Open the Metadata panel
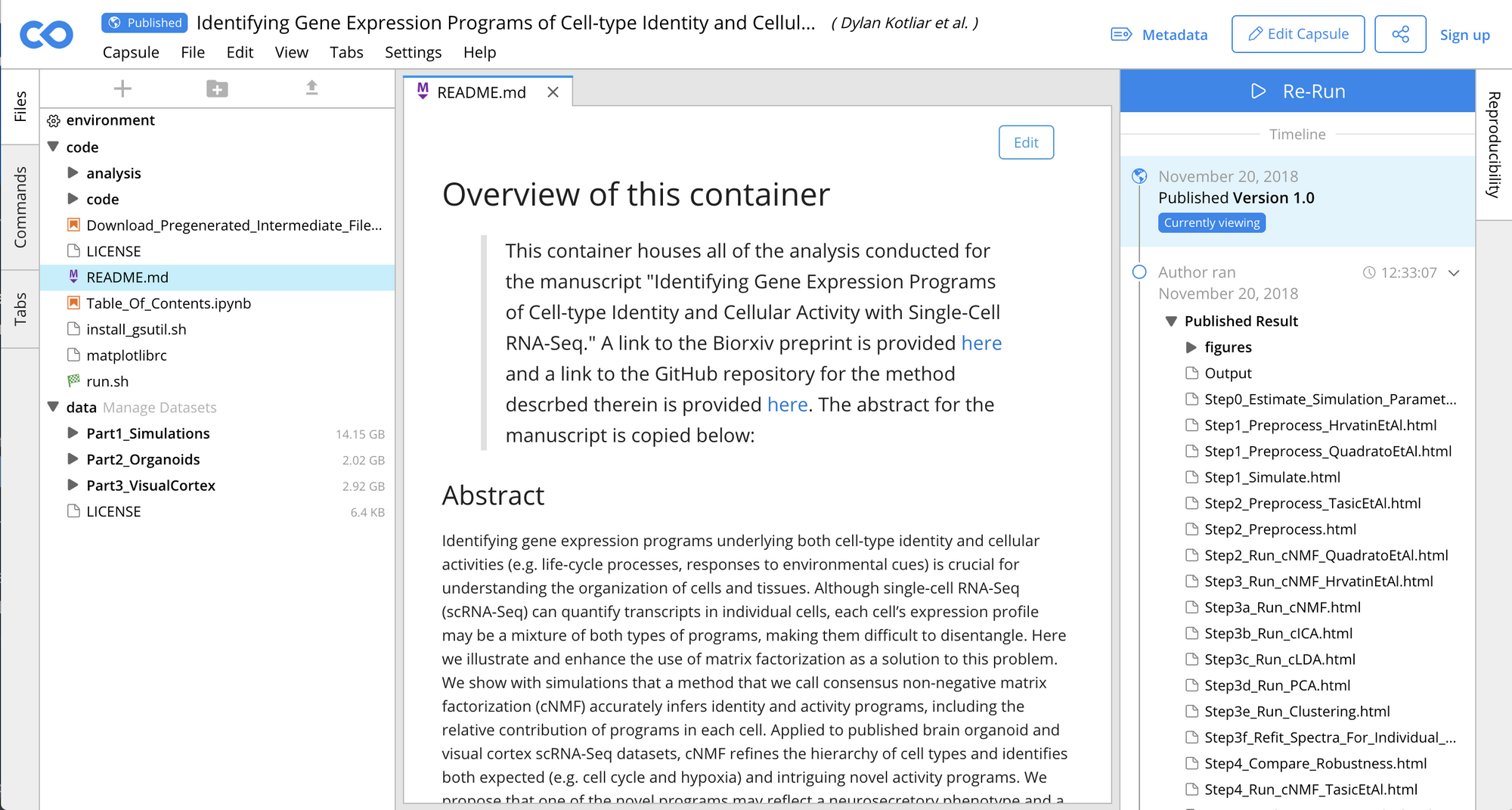The image size is (1512, 810). [x=1160, y=35]
